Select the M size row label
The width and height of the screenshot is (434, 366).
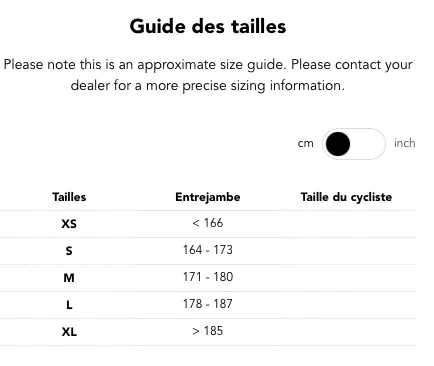pyautogui.click(x=69, y=278)
